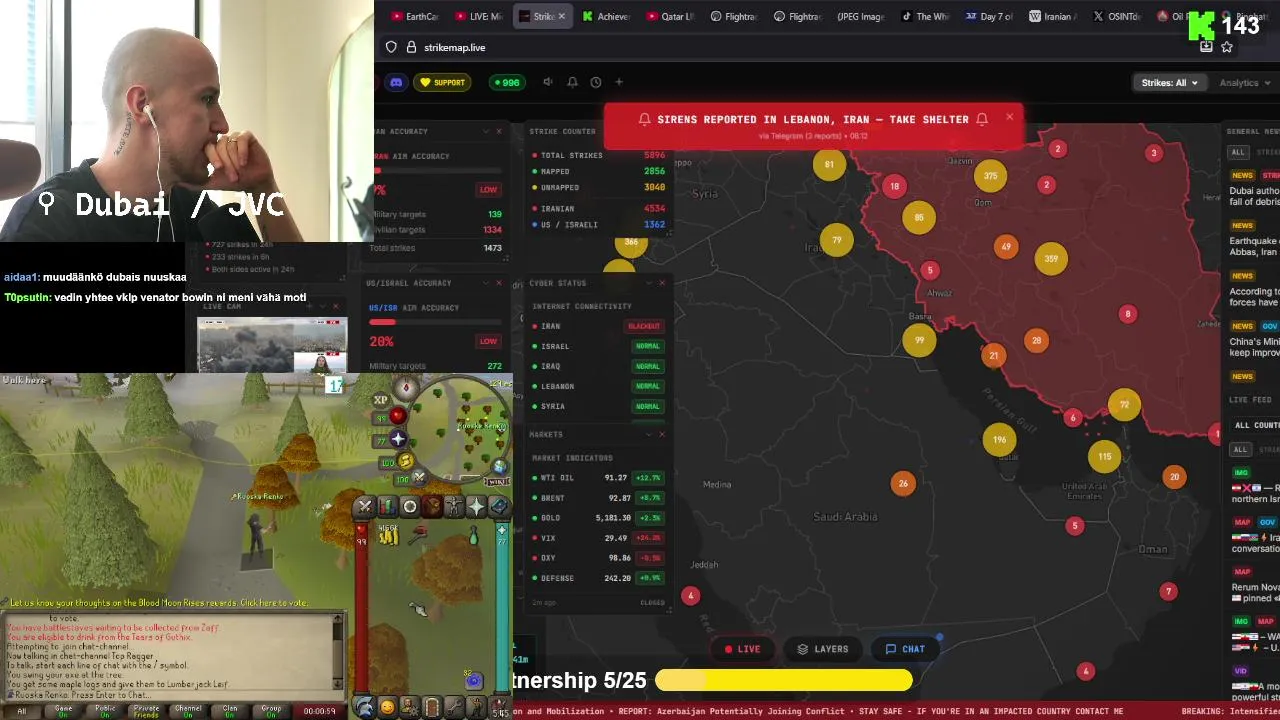Toggle the Channel chat filter
1280x720 pixels.
[x=188, y=710]
